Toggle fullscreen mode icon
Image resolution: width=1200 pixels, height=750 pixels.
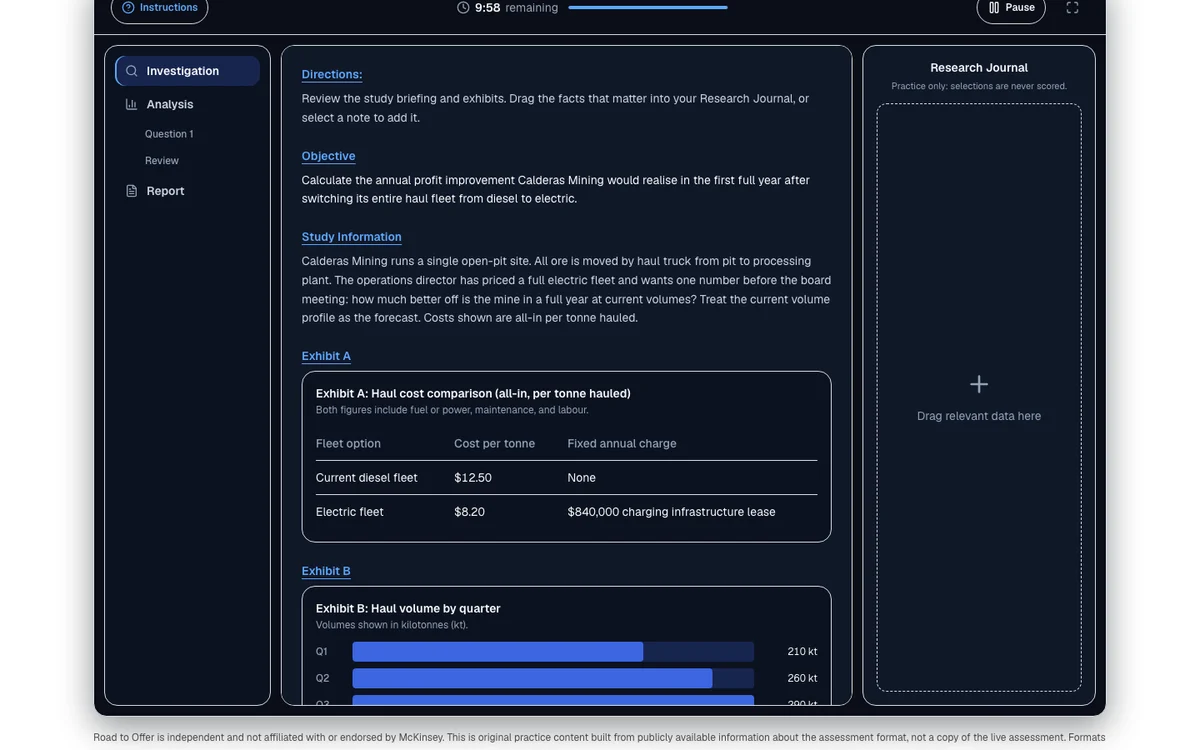[x=1072, y=7]
